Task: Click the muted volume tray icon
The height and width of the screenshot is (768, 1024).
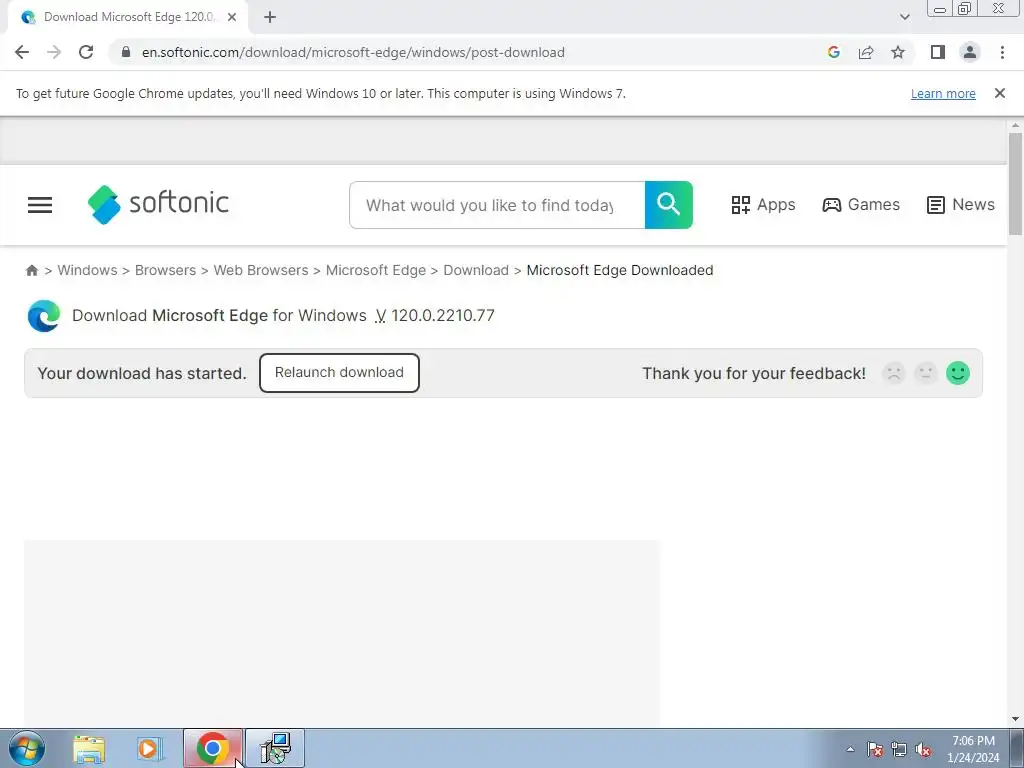Action: pyautogui.click(x=923, y=749)
